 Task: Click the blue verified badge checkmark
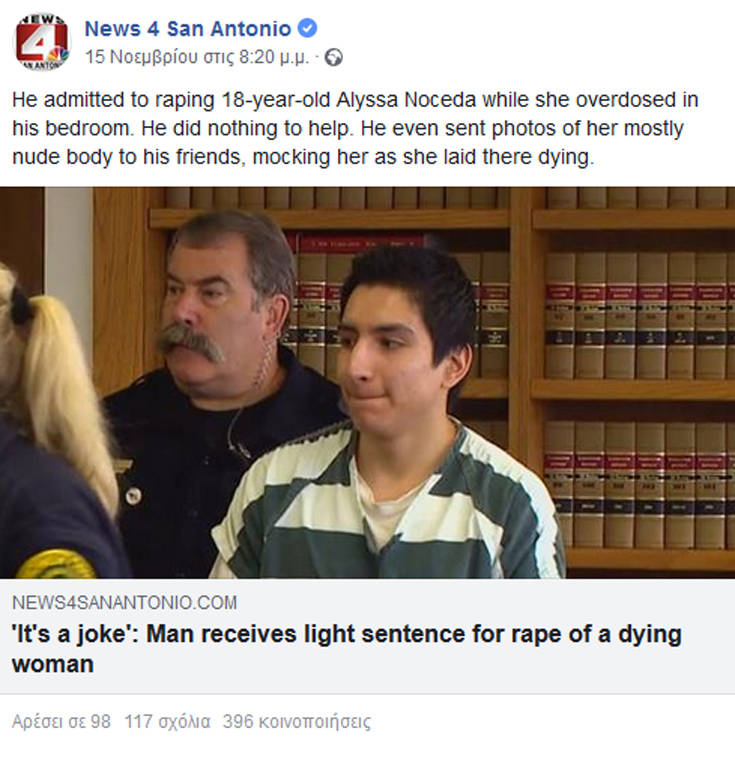click(307, 28)
